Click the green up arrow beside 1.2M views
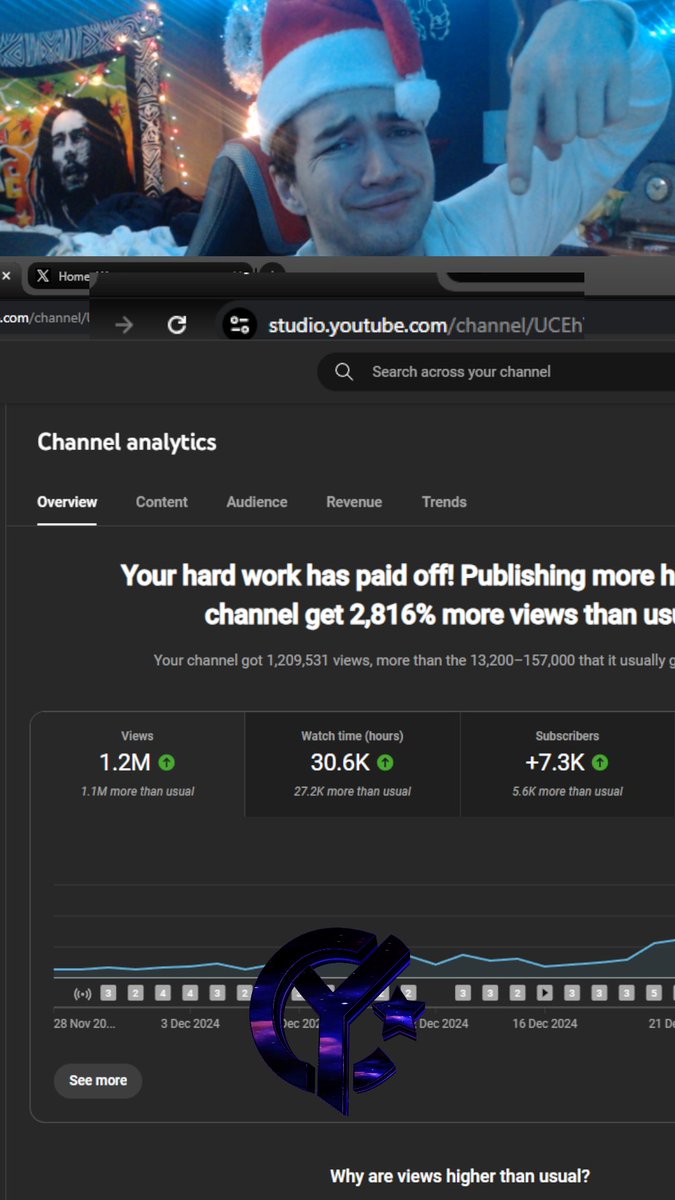This screenshot has width=675, height=1200. click(167, 763)
